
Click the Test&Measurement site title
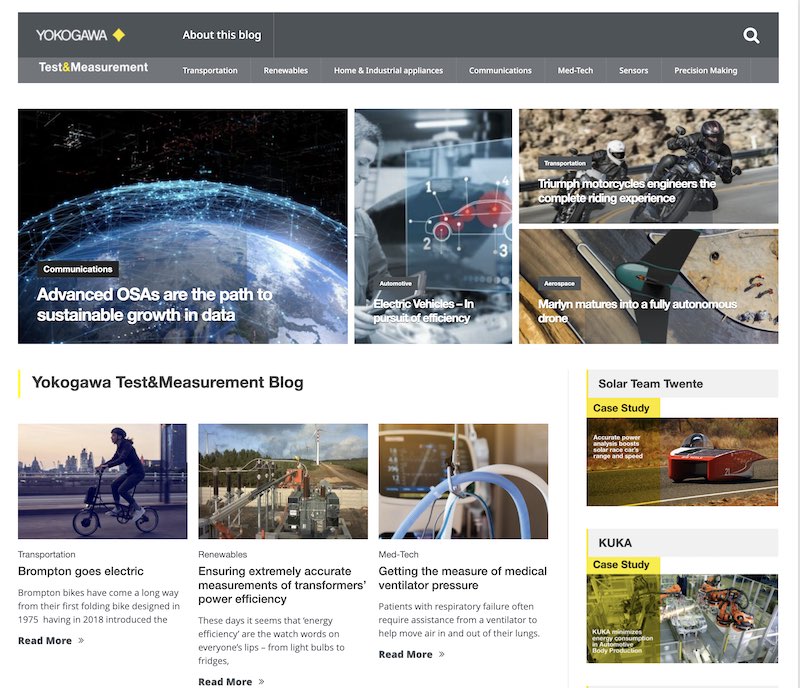(93, 68)
